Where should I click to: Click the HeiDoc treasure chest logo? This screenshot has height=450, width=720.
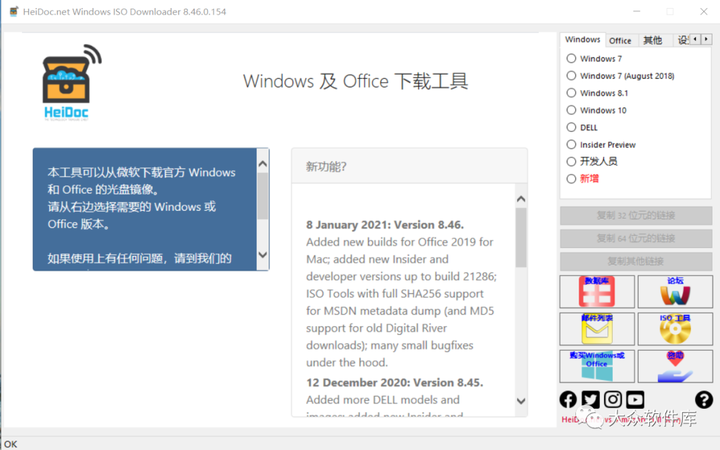point(71,83)
